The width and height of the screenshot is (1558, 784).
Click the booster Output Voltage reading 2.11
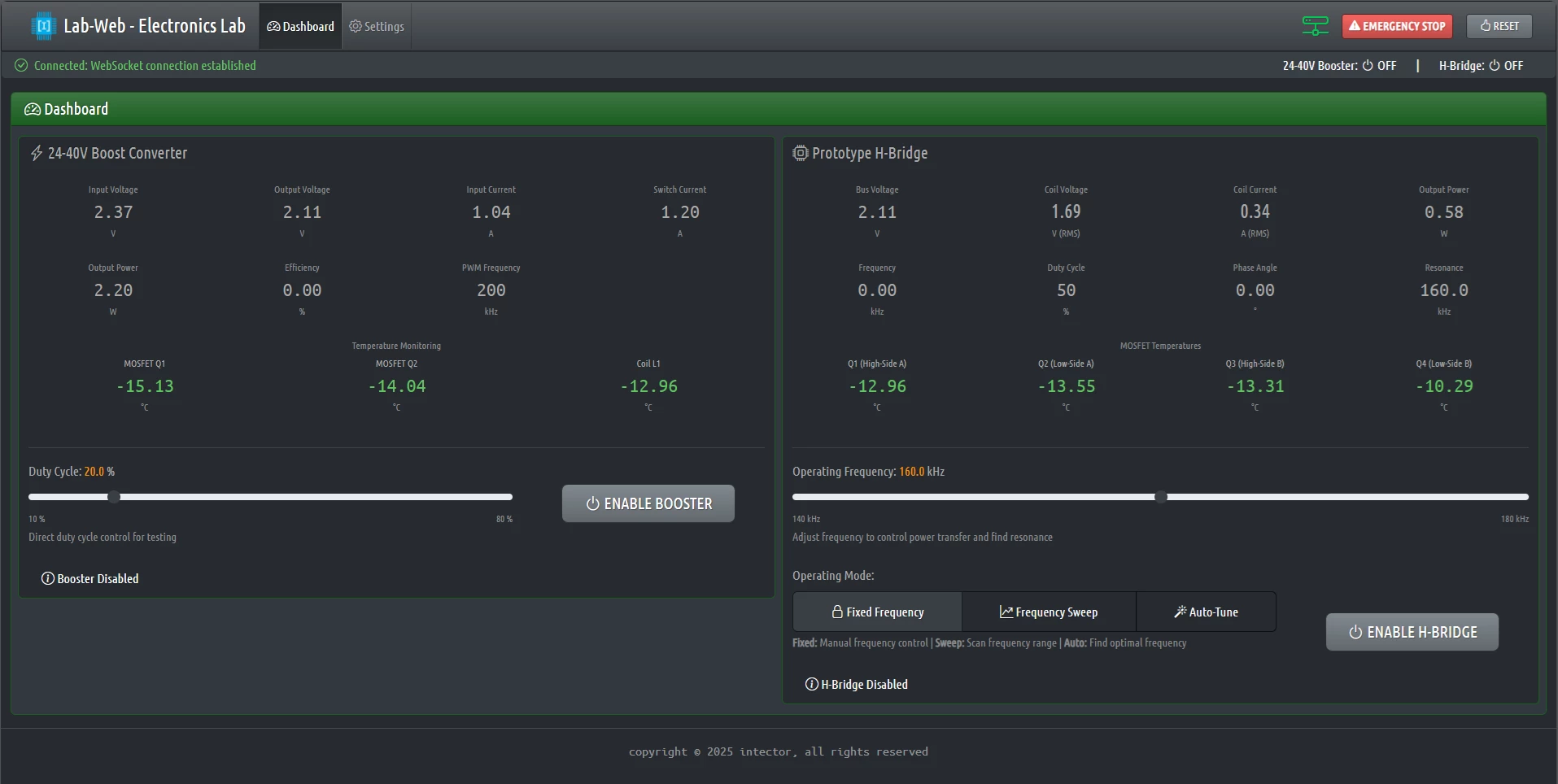pos(302,212)
